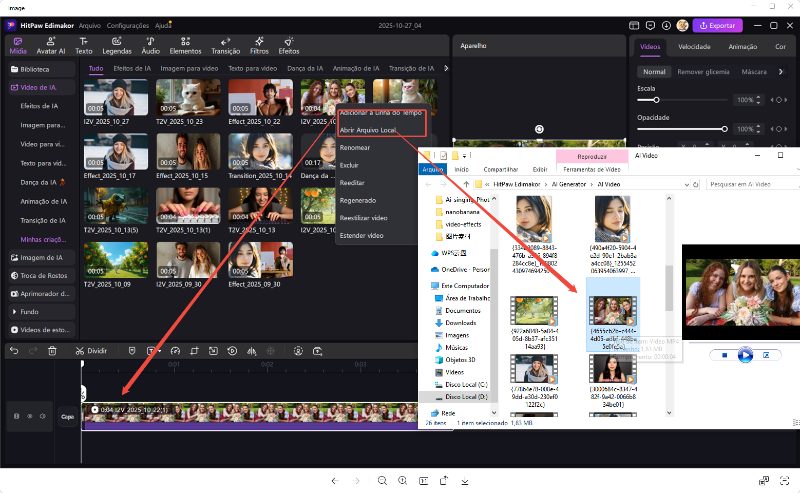Switch to Animação tab
800x493 pixels.
(742, 46)
